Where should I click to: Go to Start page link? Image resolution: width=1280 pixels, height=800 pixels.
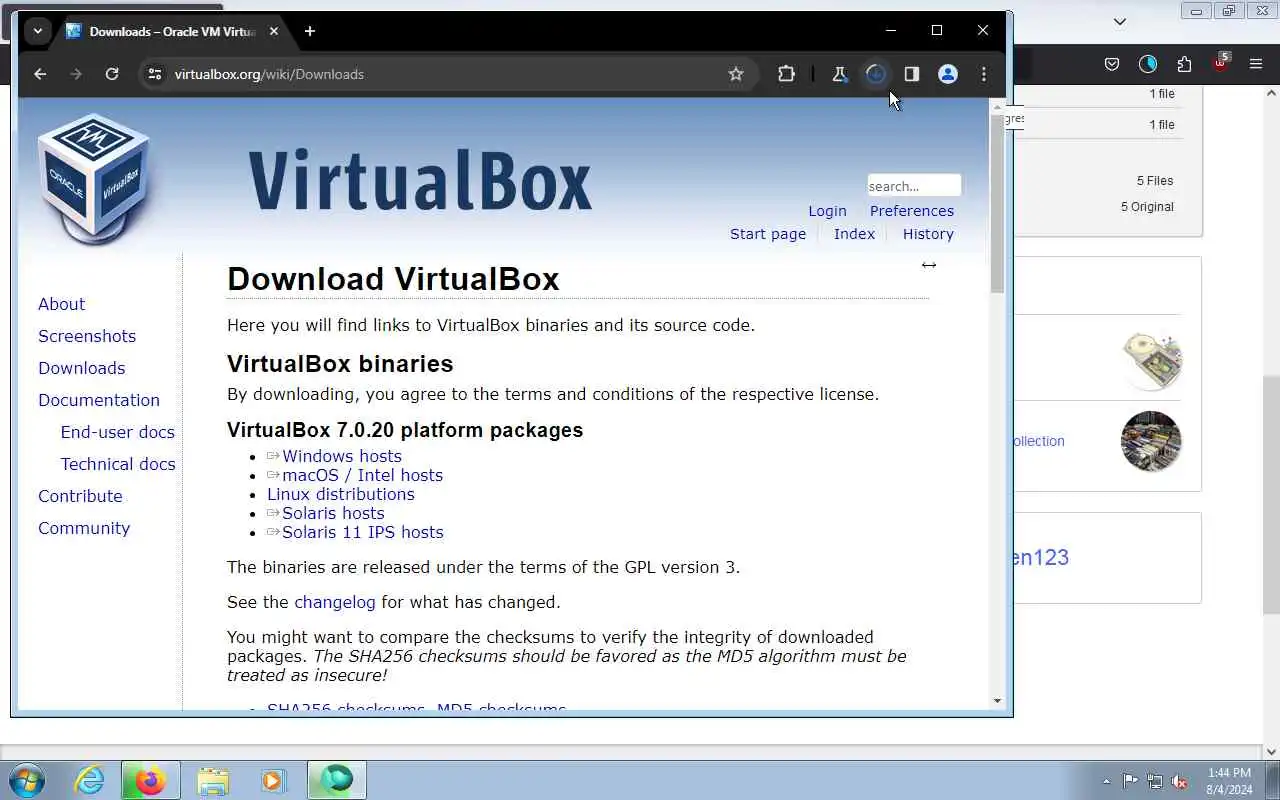click(768, 234)
